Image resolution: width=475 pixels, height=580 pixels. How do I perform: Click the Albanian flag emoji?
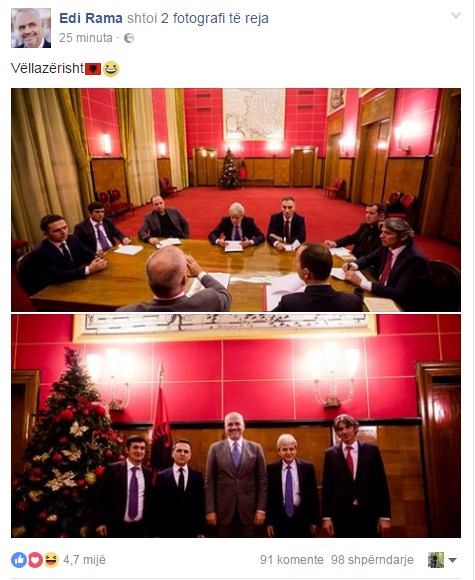tap(93, 69)
